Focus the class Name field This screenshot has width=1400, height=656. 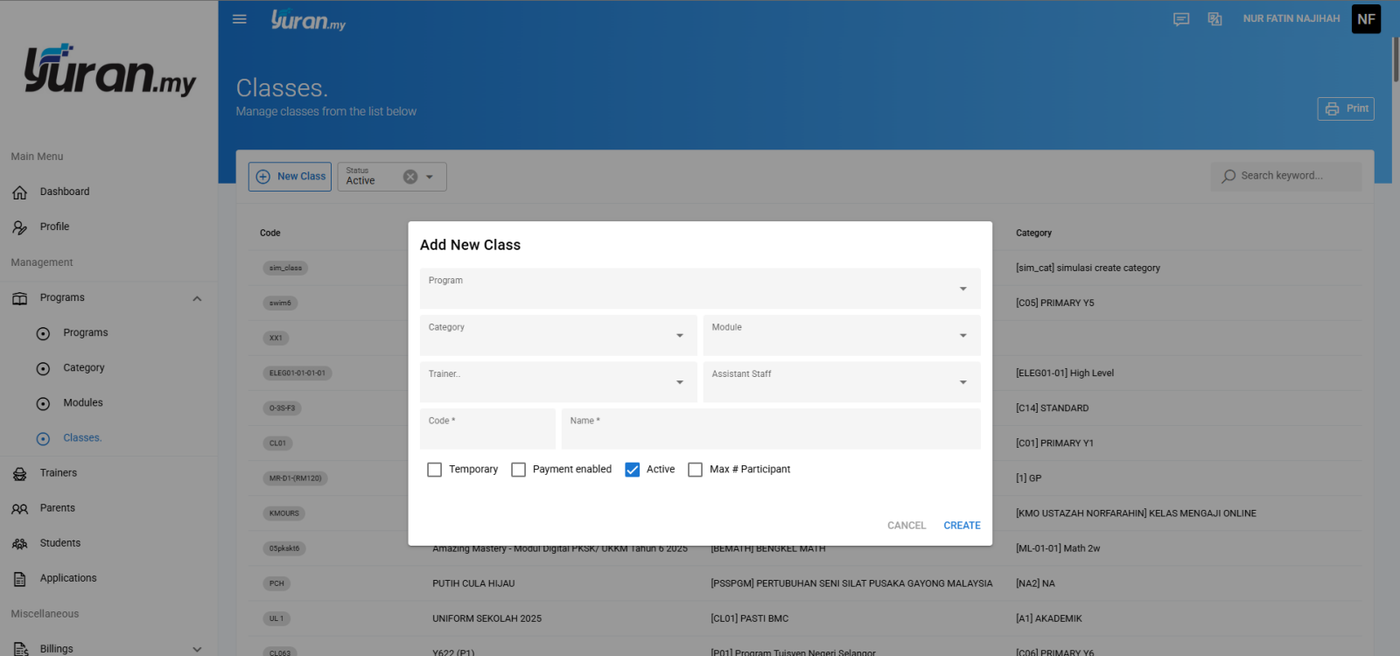click(771, 429)
